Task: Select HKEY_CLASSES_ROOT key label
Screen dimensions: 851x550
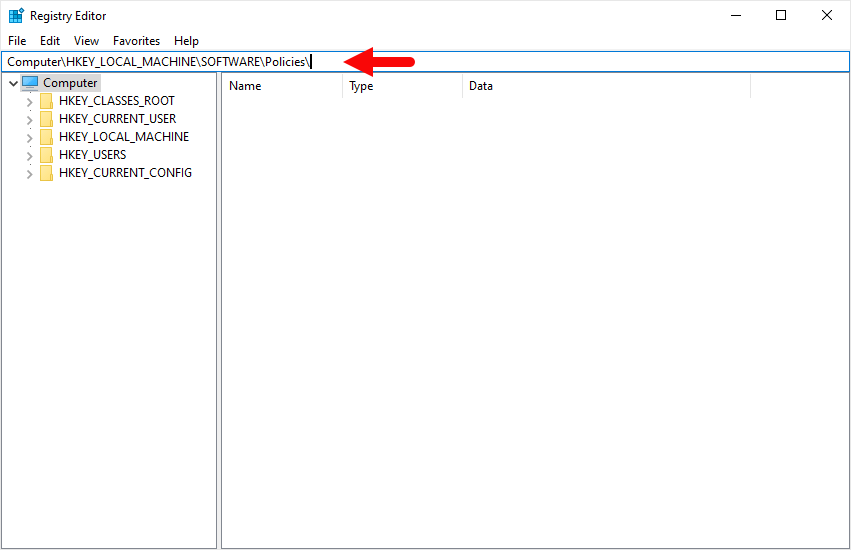Action: coord(117,101)
